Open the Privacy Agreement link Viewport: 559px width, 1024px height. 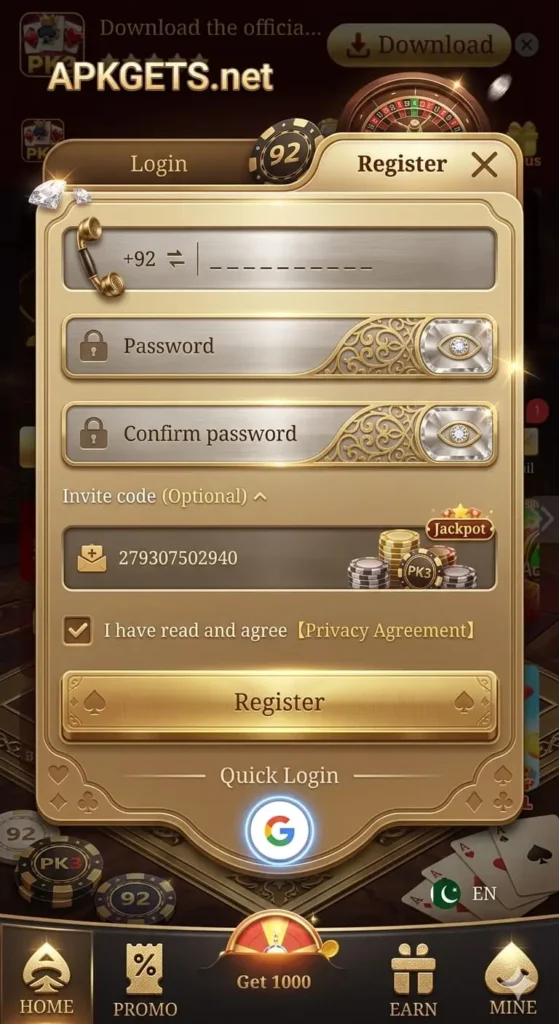(383, 631)
